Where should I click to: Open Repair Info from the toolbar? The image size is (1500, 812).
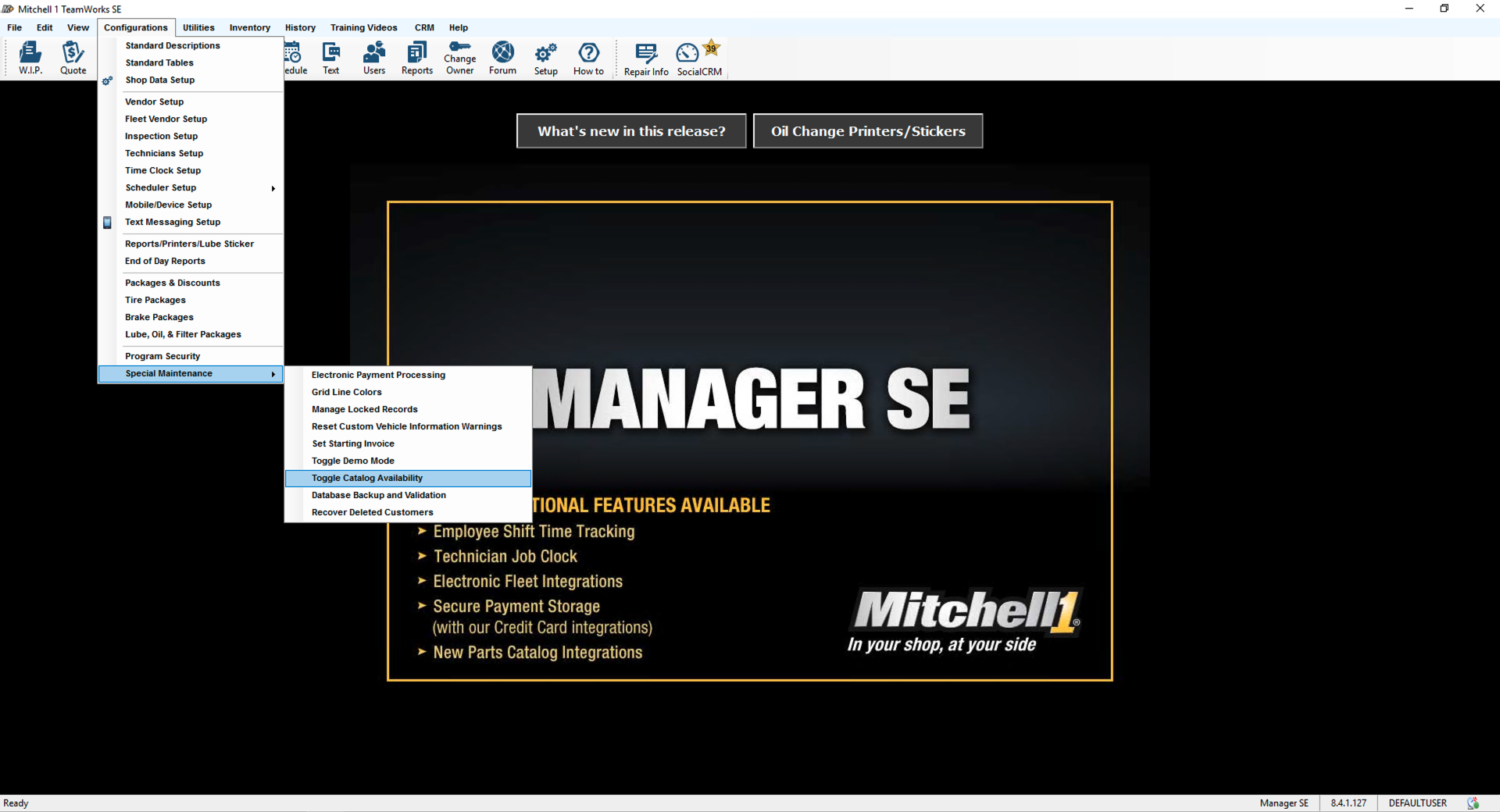645,57
